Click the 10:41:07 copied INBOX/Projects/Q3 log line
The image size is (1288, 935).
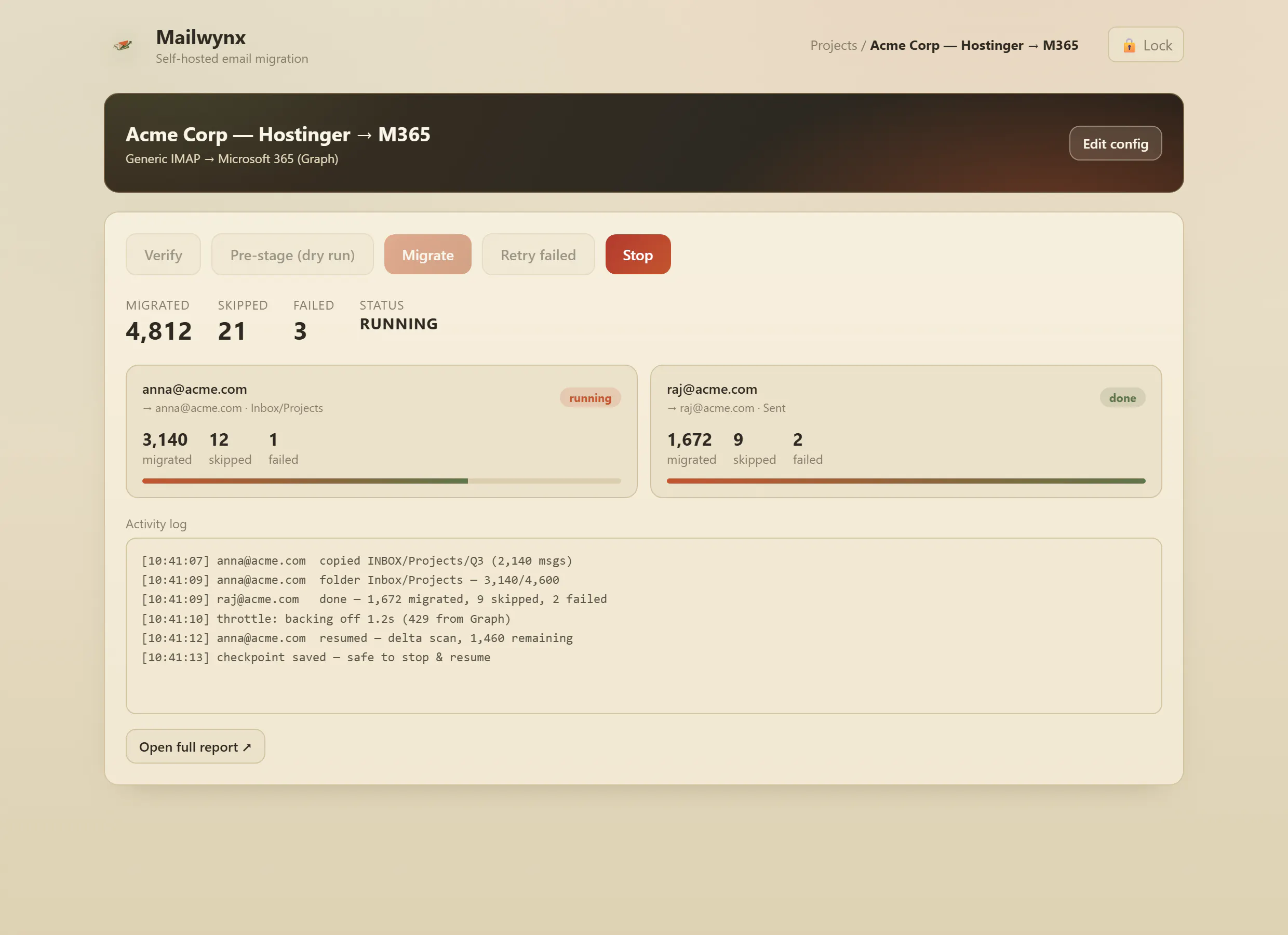[x=357, y=560]
